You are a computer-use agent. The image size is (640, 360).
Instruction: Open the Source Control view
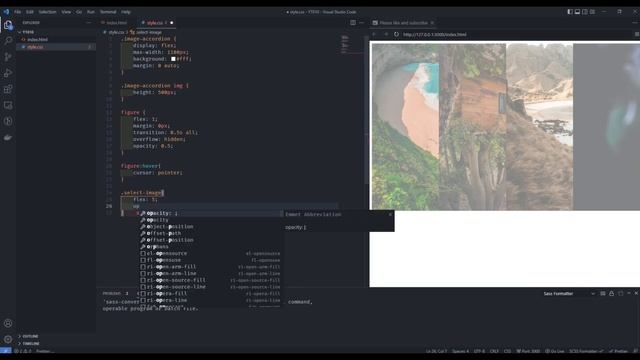click(8, 57)
